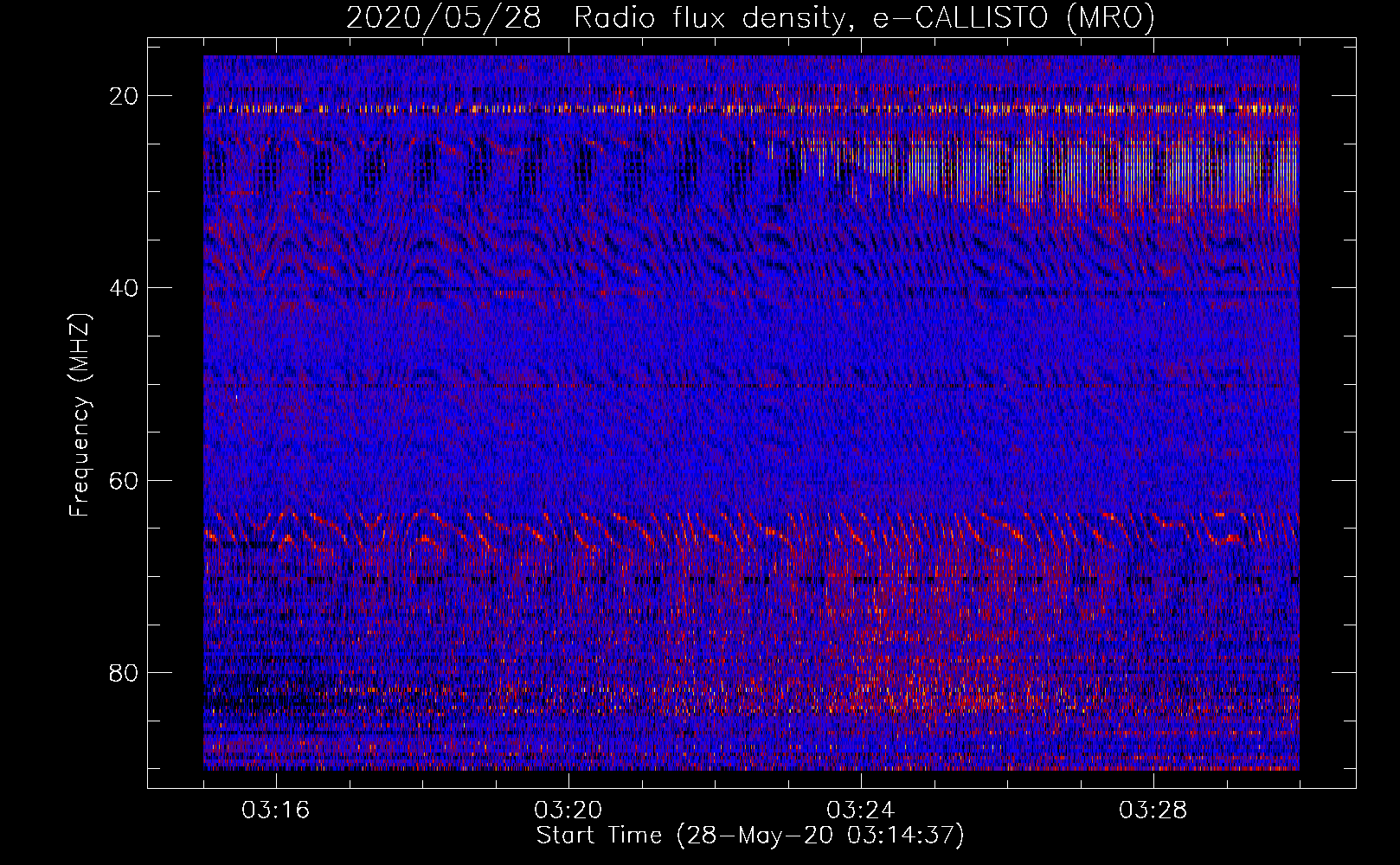
Task: Click the 03:28 time tick label
Action: [x=1153, y=811]
